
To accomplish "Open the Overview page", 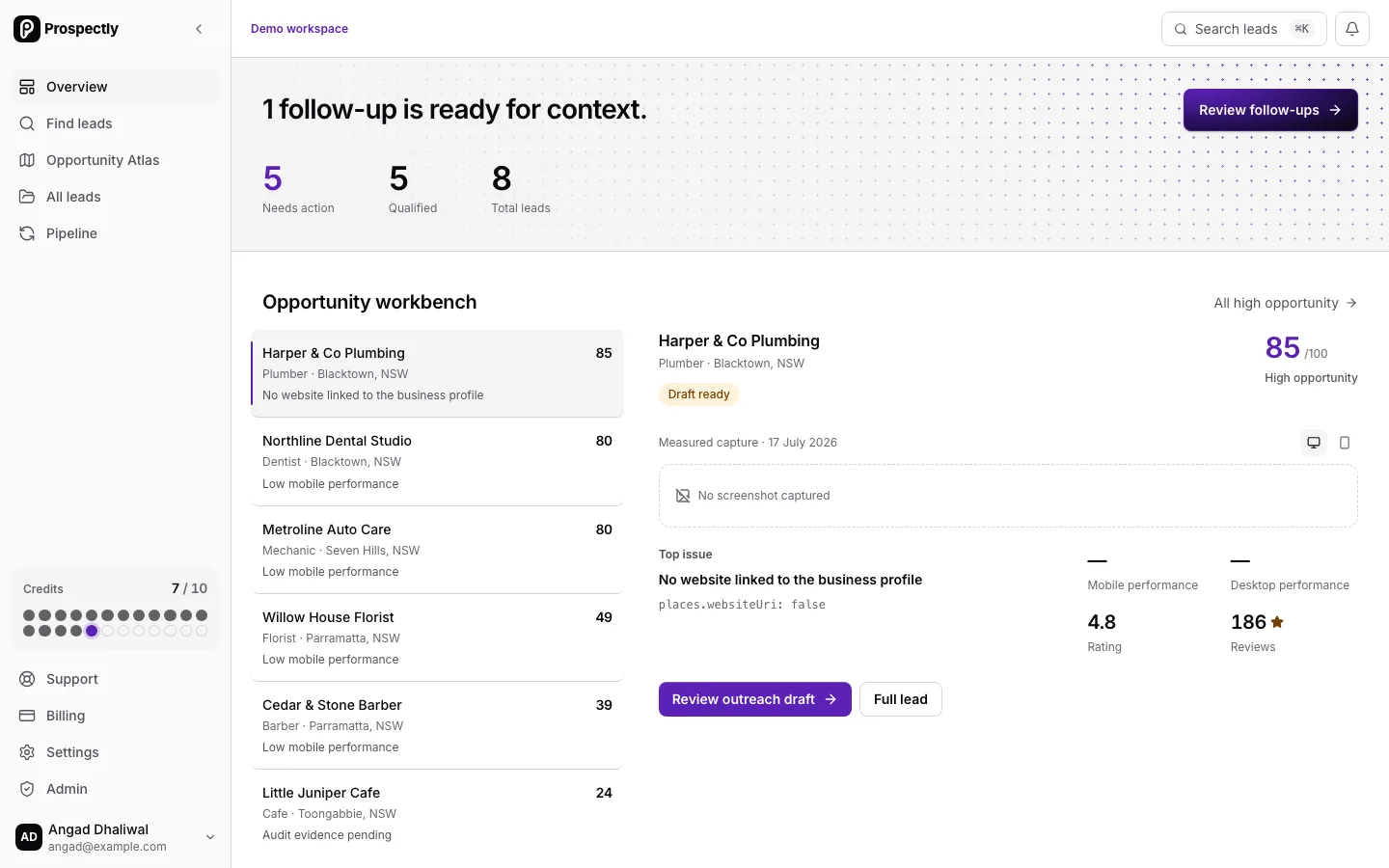I will click(x=115, y=87).
